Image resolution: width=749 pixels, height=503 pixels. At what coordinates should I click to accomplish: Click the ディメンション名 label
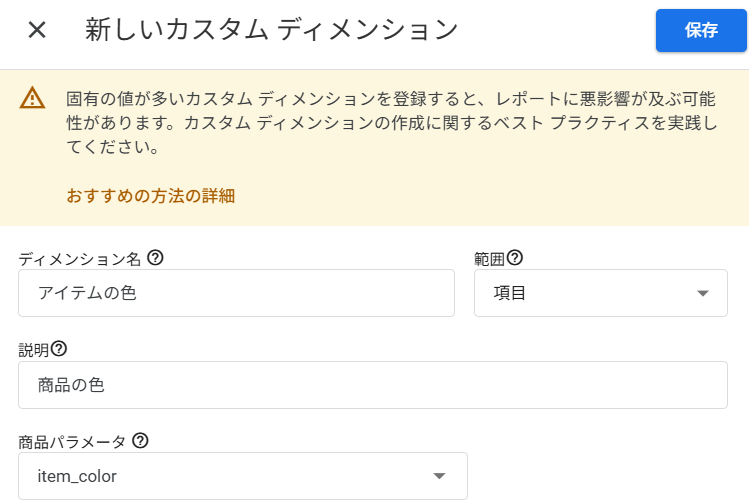tap(80, 259)
